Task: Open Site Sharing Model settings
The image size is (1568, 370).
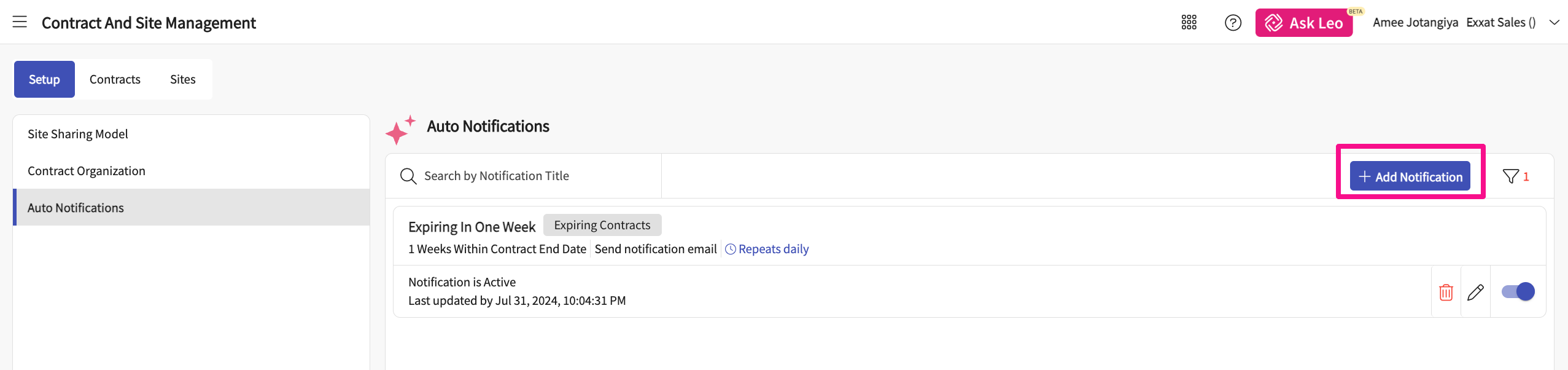Action: click(x=78, y=134)
